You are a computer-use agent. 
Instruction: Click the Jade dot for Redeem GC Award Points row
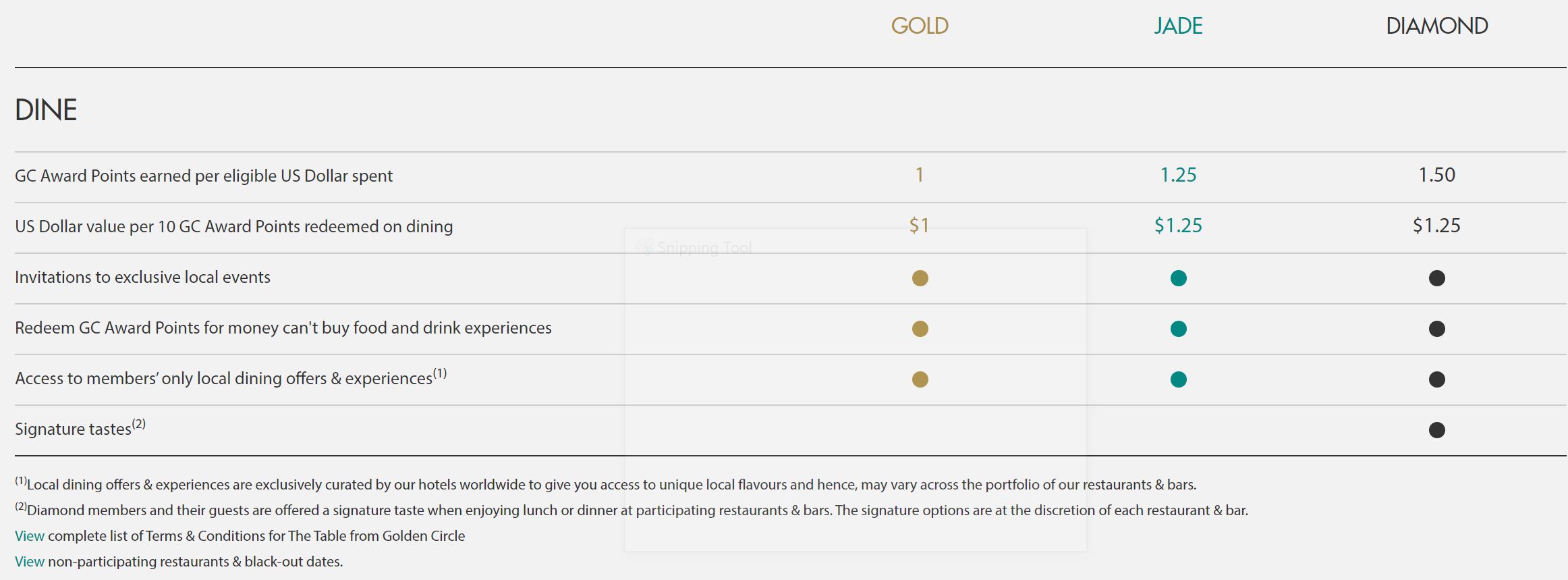(x=1178, y=329)
